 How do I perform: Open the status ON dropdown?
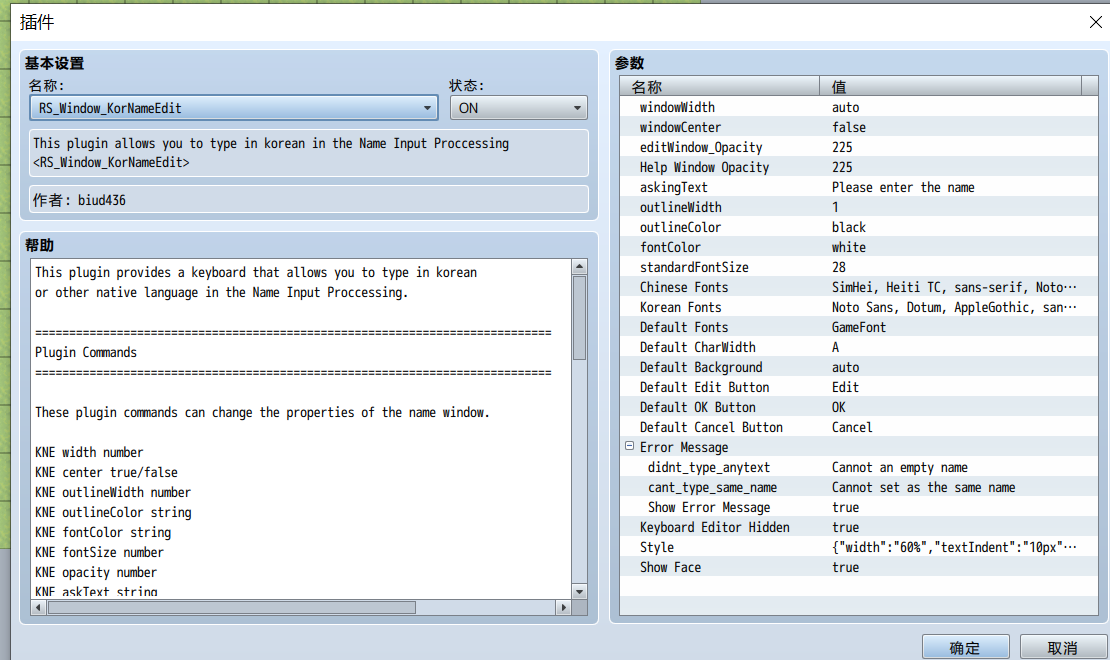coord(518,108)
